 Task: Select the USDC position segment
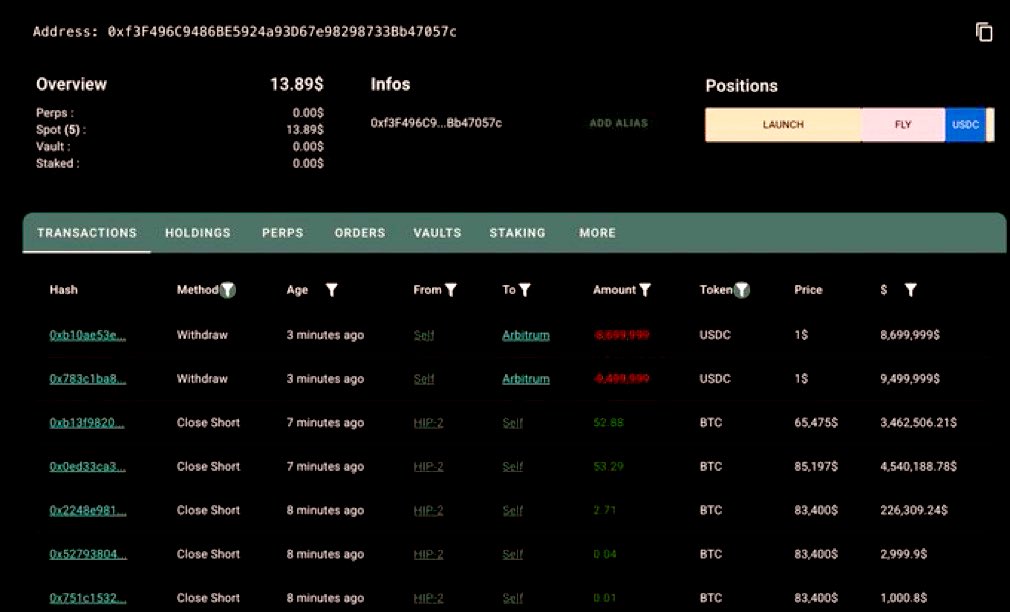click(x=966, y=124)
